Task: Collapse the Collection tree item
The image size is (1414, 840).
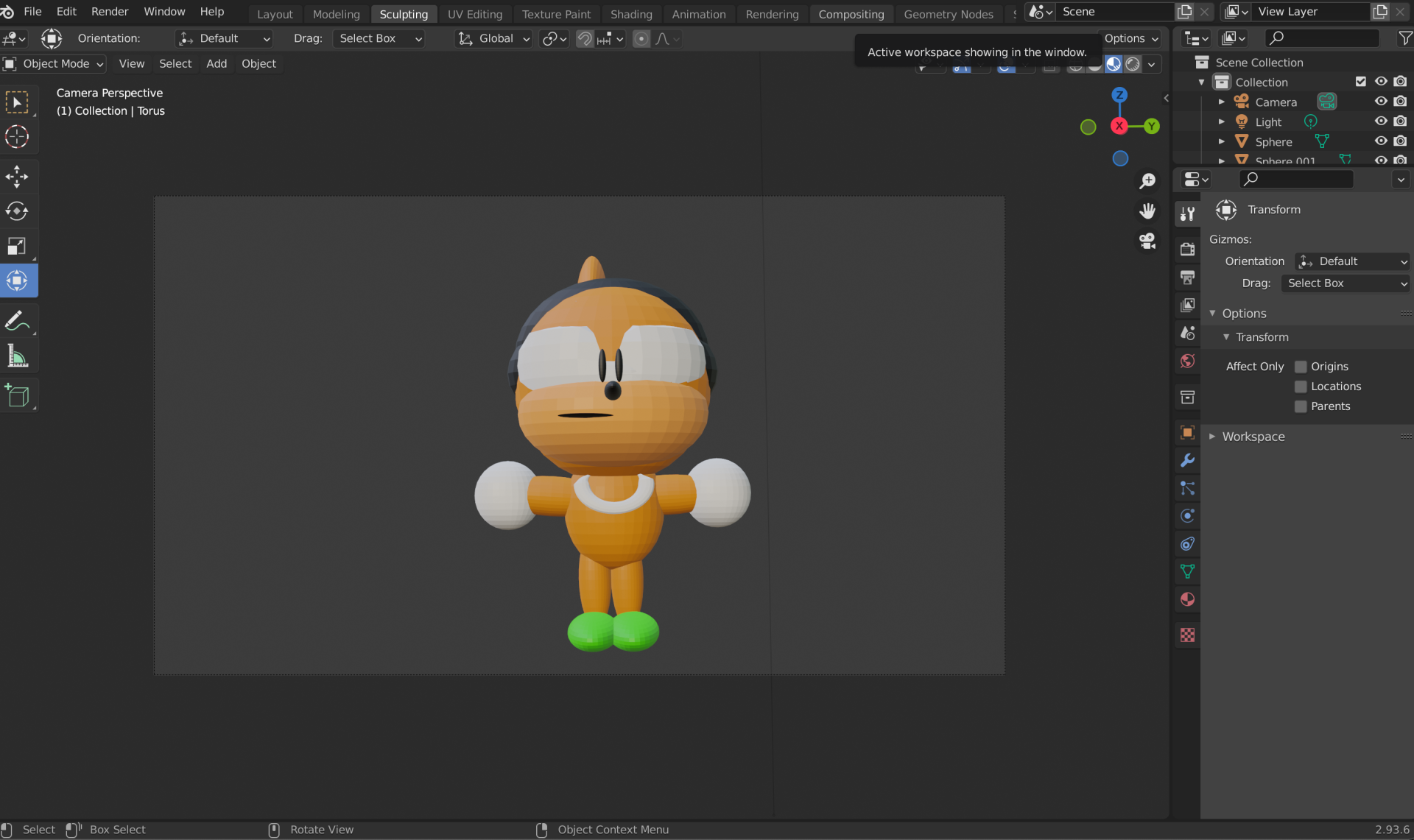Action: coord(1202,82)
